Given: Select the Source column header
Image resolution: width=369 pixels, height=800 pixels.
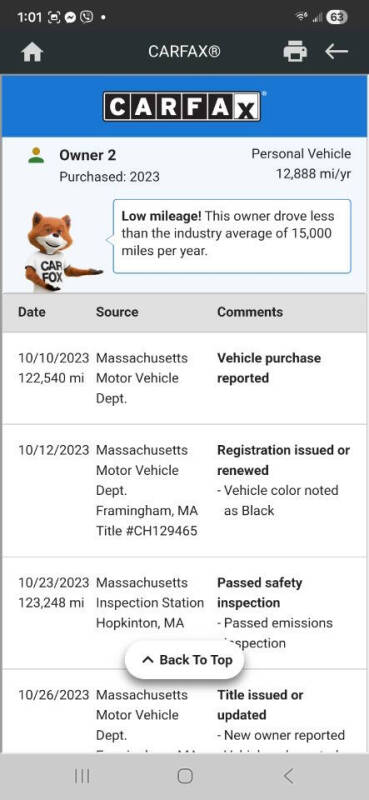Looking at the screenshot, I should click(117, 312).
